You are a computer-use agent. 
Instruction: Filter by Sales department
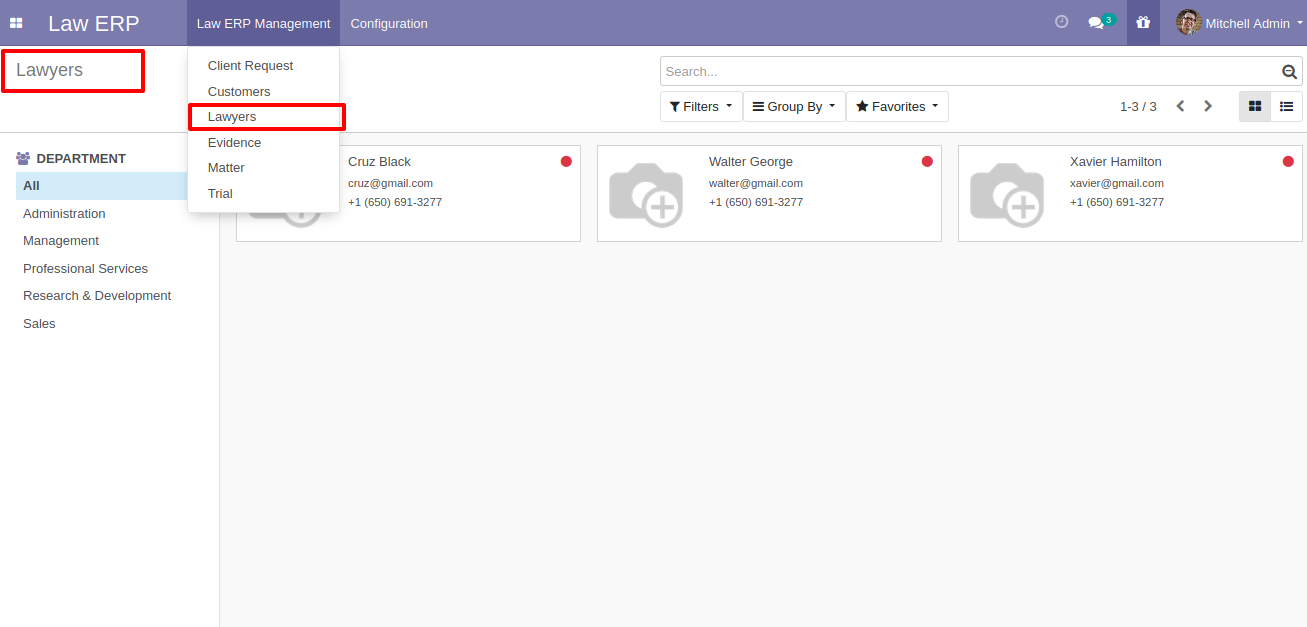pyautogui.click(x=39, y=323)
